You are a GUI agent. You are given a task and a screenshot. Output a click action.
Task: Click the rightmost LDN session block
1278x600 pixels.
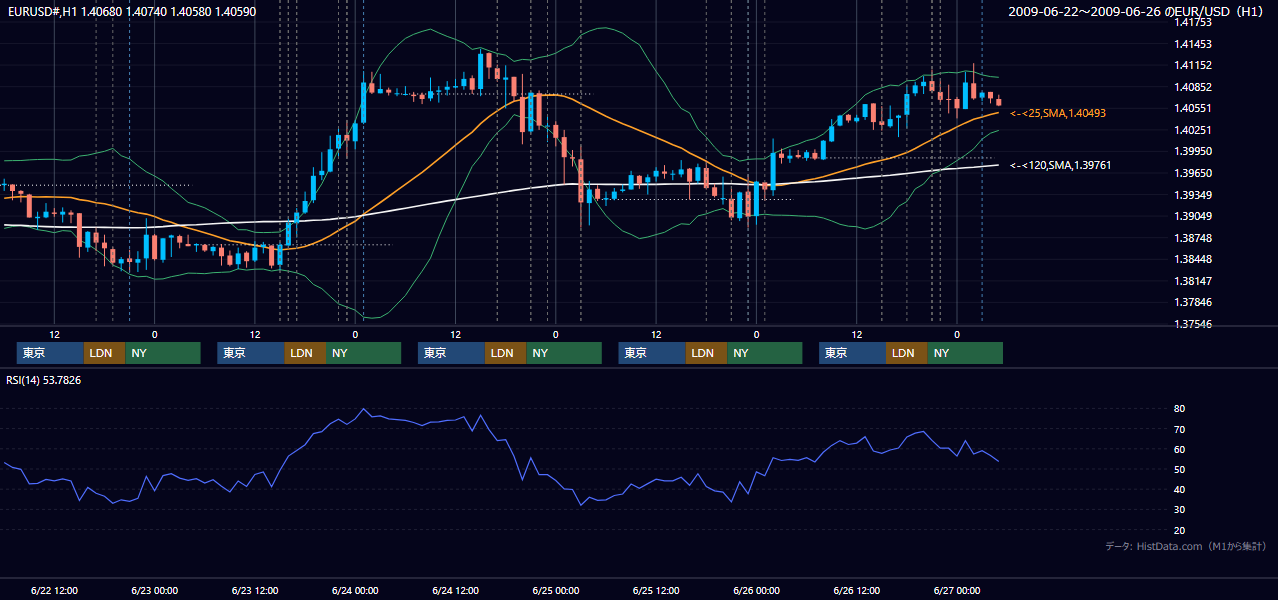906,353
